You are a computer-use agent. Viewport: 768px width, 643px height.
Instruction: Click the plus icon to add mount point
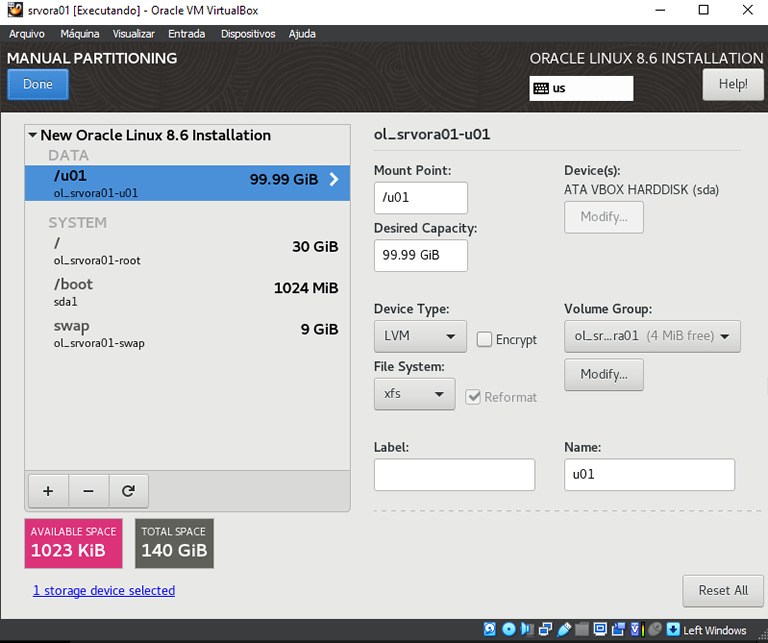48,491
